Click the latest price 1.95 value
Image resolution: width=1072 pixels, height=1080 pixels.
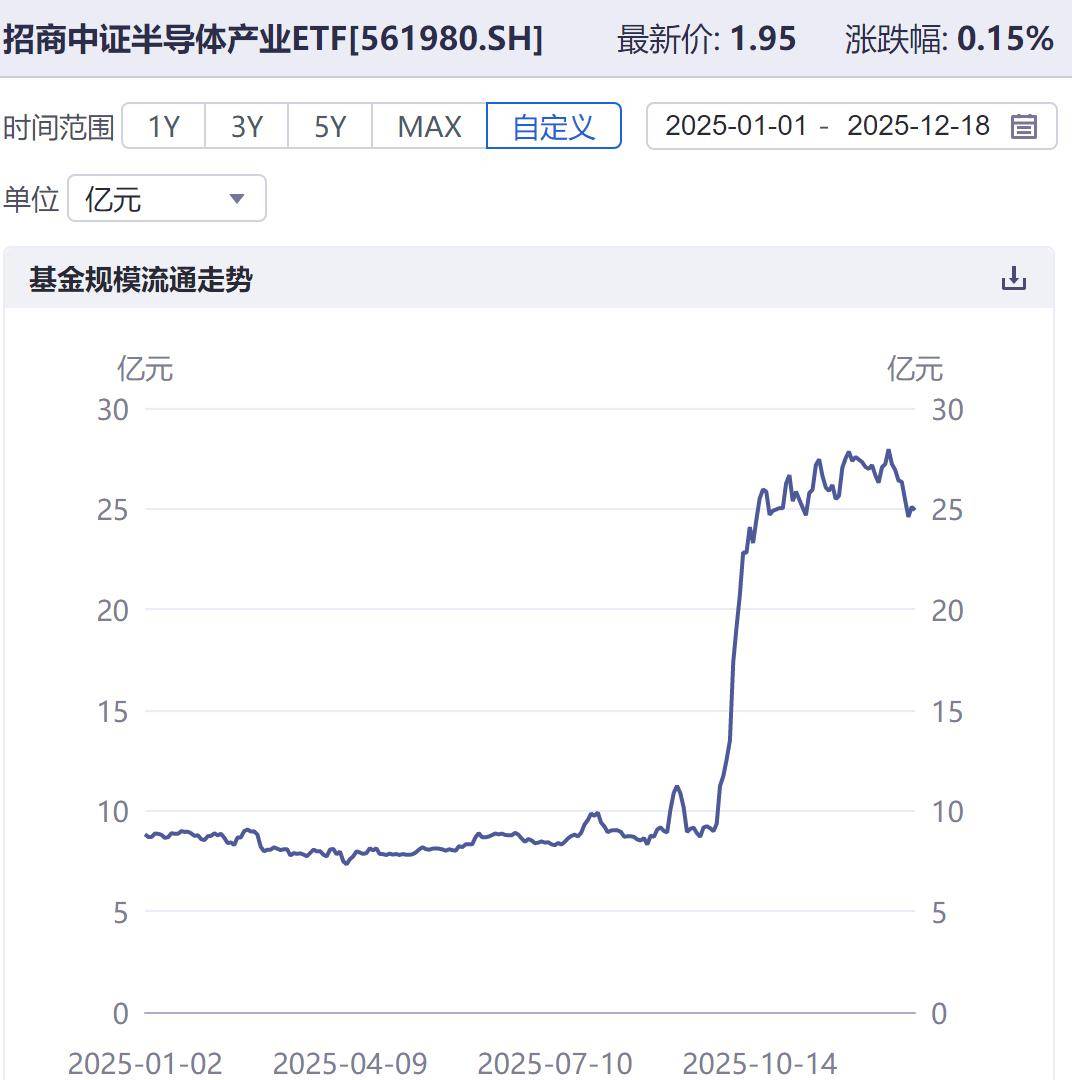762,39
